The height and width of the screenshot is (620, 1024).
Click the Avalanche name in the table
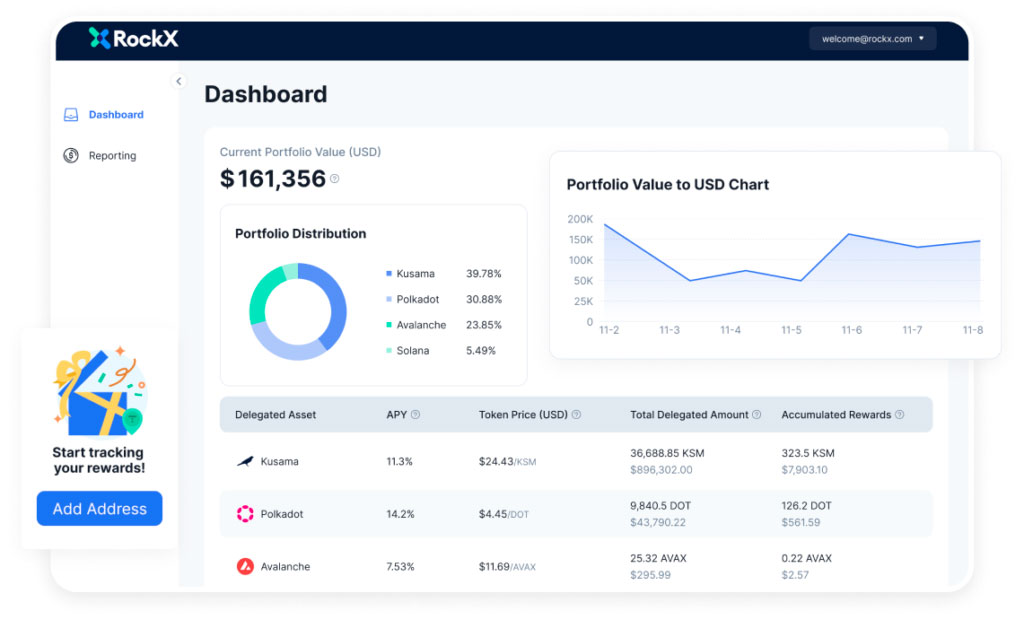click(285, 566)
